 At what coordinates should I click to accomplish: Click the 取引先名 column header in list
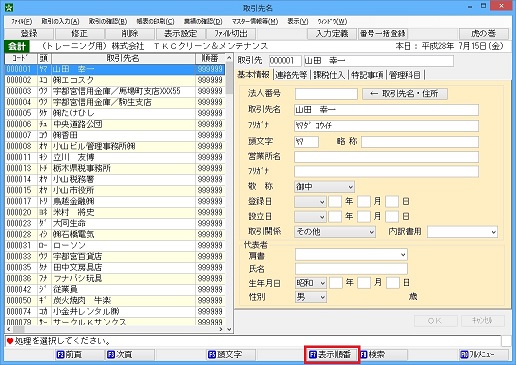pos(123,58)
